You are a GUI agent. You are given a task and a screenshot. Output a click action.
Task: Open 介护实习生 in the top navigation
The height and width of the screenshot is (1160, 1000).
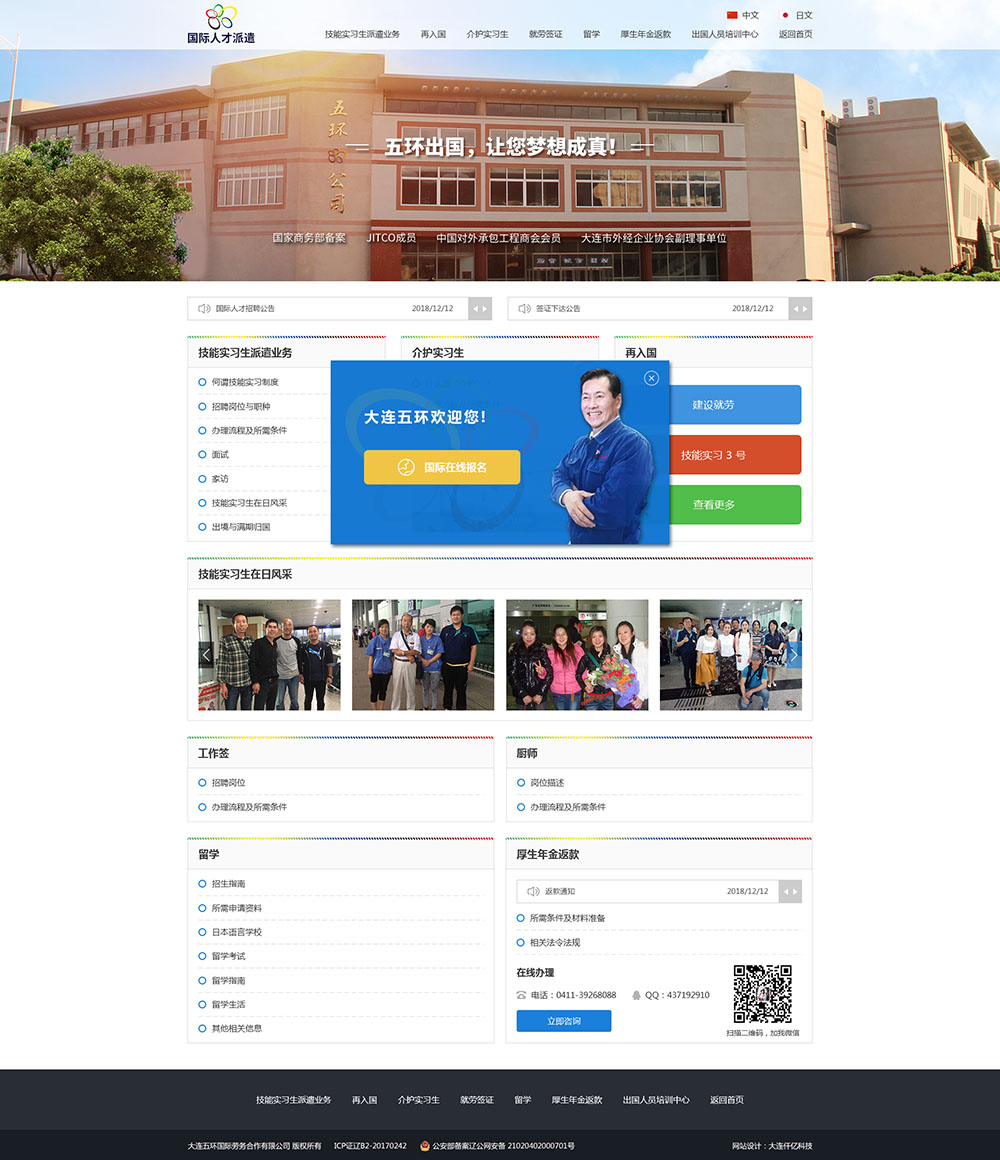tap(487, 34)
